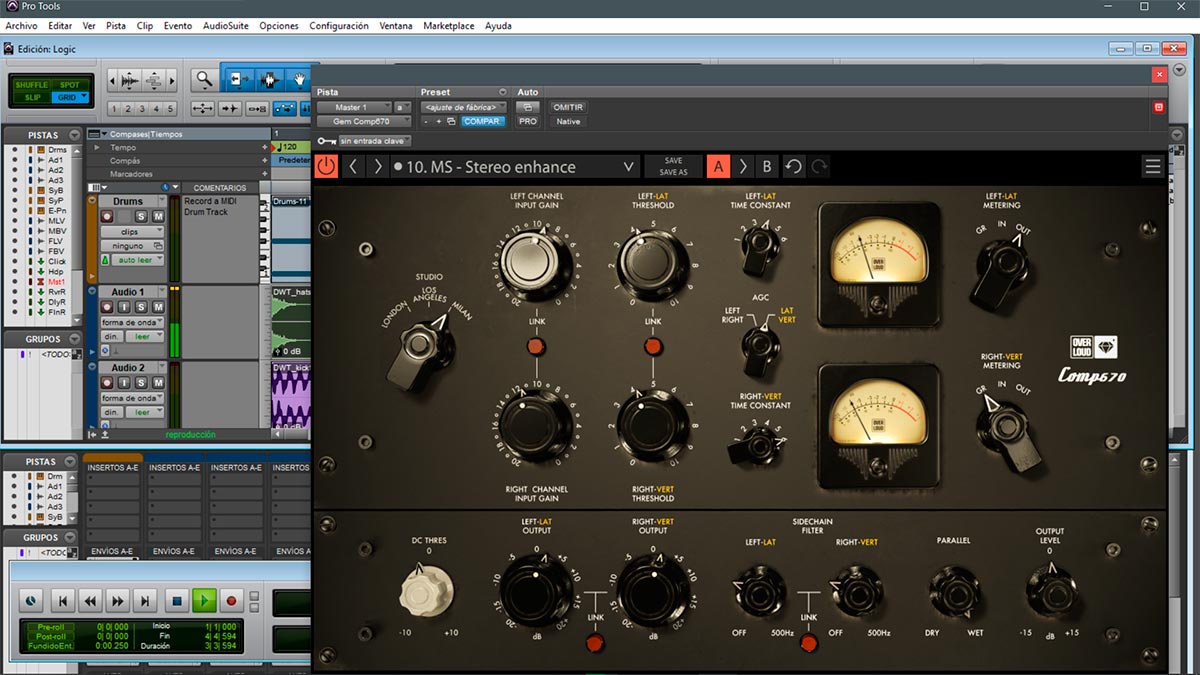Viewport: 1200px width, 675px height.
Task: Open the Pista menu
Action: (x=116, y=26)
